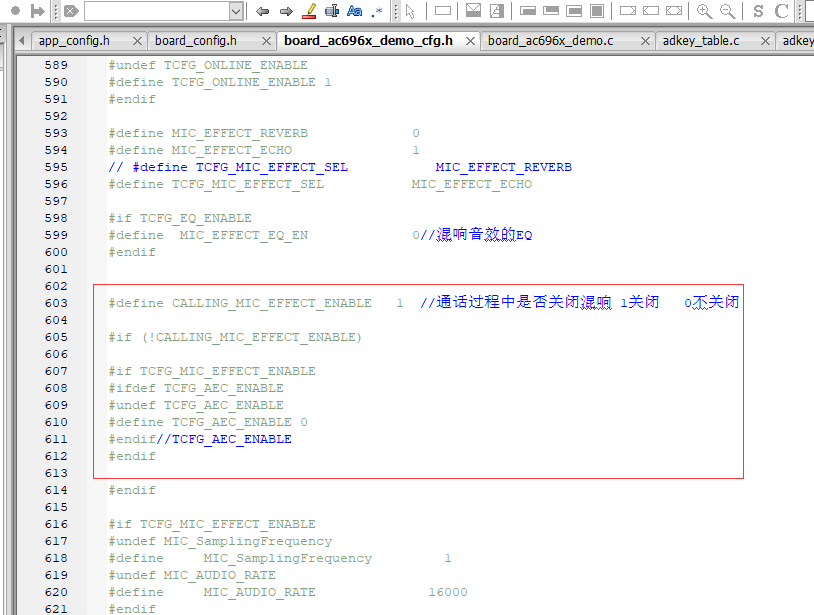Select the mouse pointer tool icon
The height and width of the screenshot is (615, 814).
pyautogui.click(x=410, y=11)
